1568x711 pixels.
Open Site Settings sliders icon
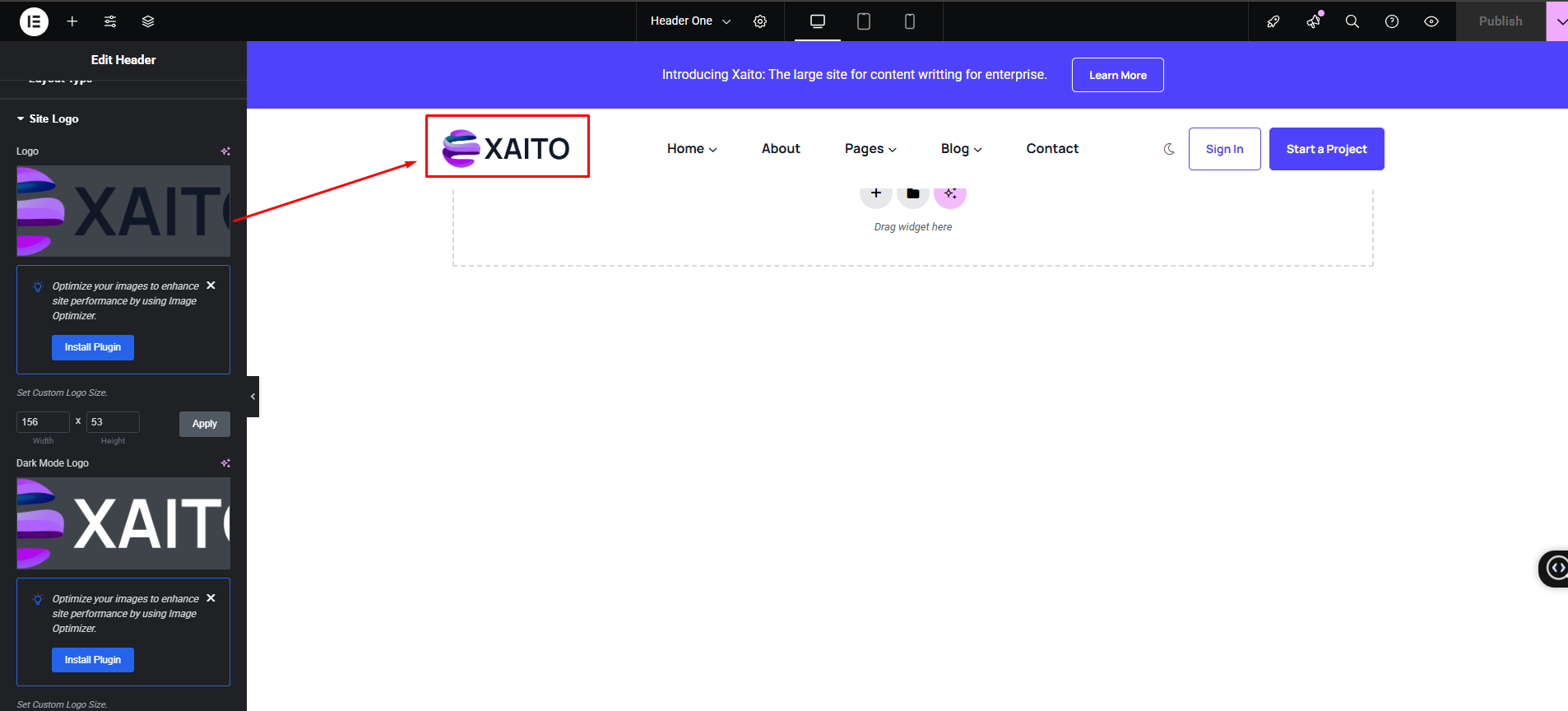coord(110,21)
